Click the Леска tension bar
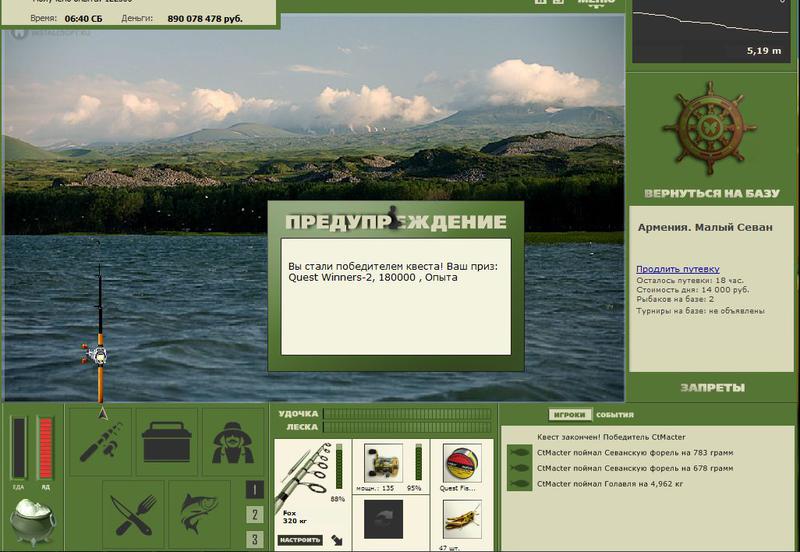The width and height of the screenshot is (800, 552). (x=408, y=427)
